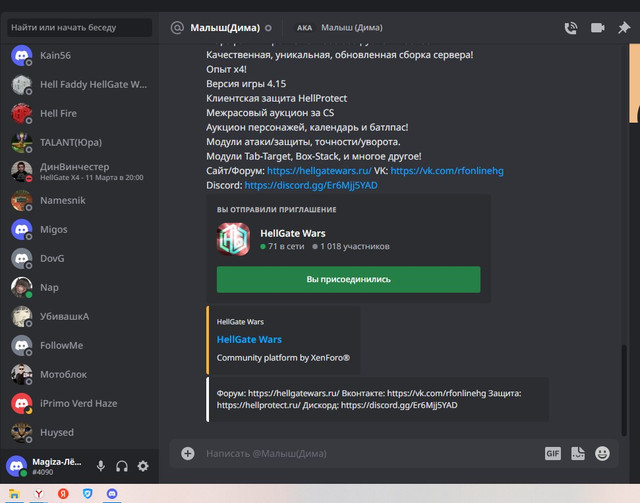Viewport: 640px width, 503px height.
Task: Open the FollowMe direct message
Action: coord(80,345)
